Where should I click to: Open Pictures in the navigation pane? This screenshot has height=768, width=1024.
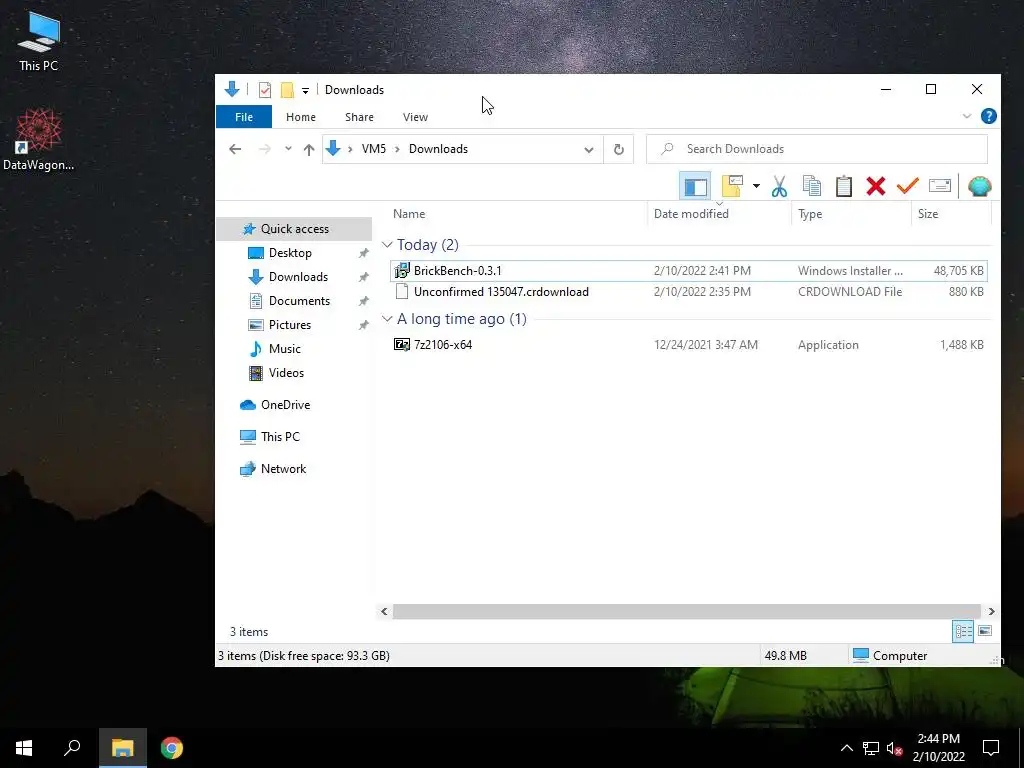coord(289,325)
